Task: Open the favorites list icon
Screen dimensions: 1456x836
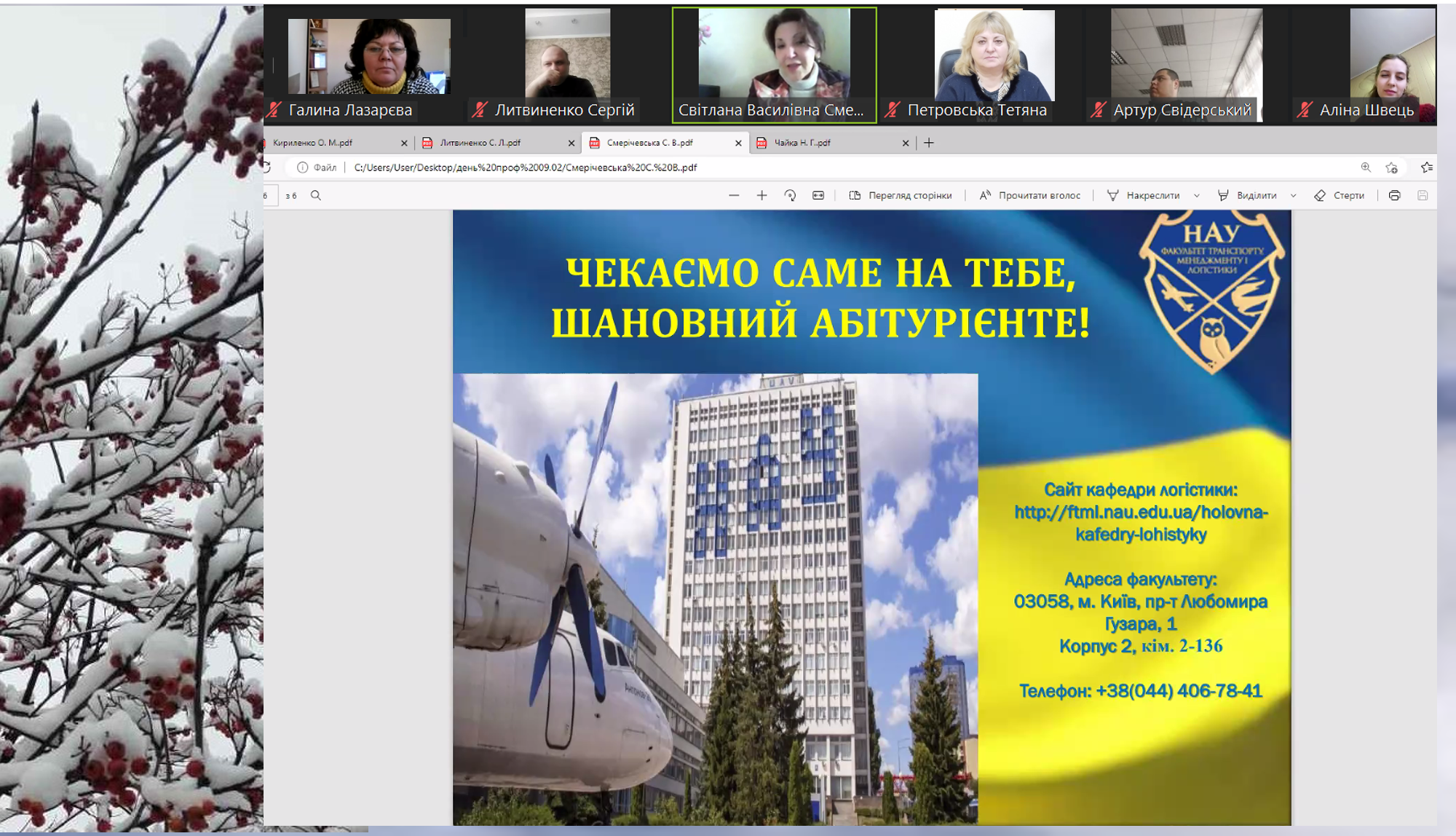Action: tap(1426, 167)
